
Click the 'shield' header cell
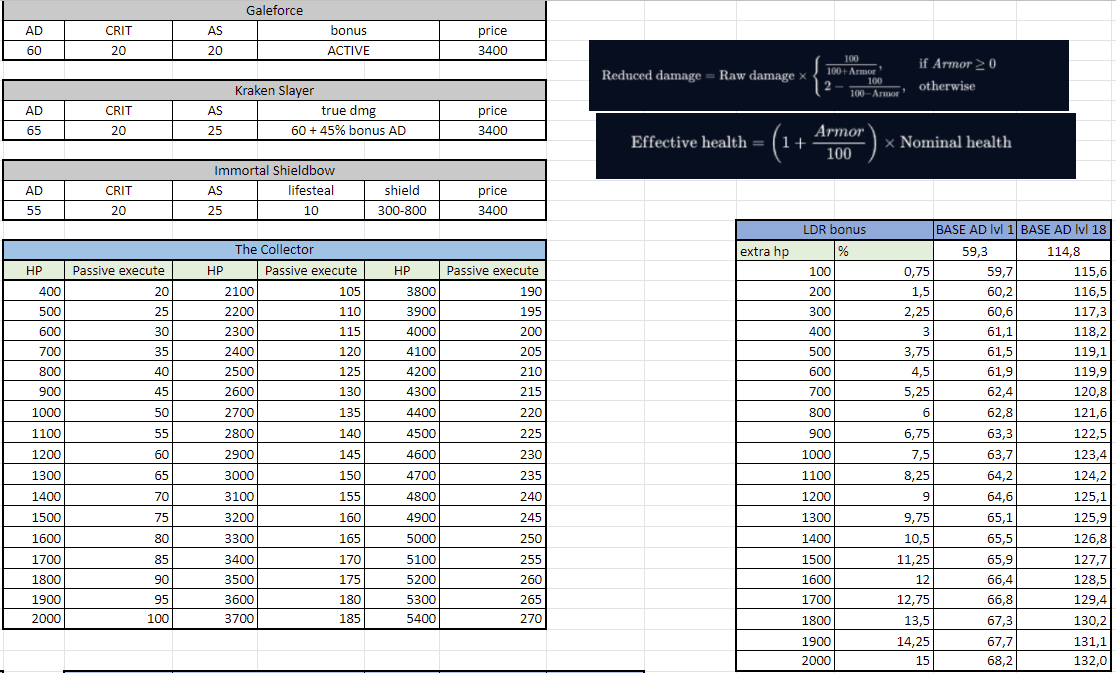click(x=401, y=190)
